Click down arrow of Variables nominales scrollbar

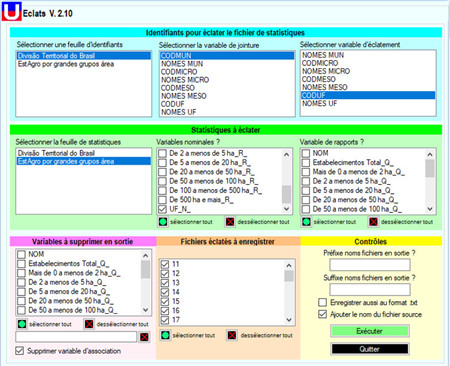tap(286, 209)
